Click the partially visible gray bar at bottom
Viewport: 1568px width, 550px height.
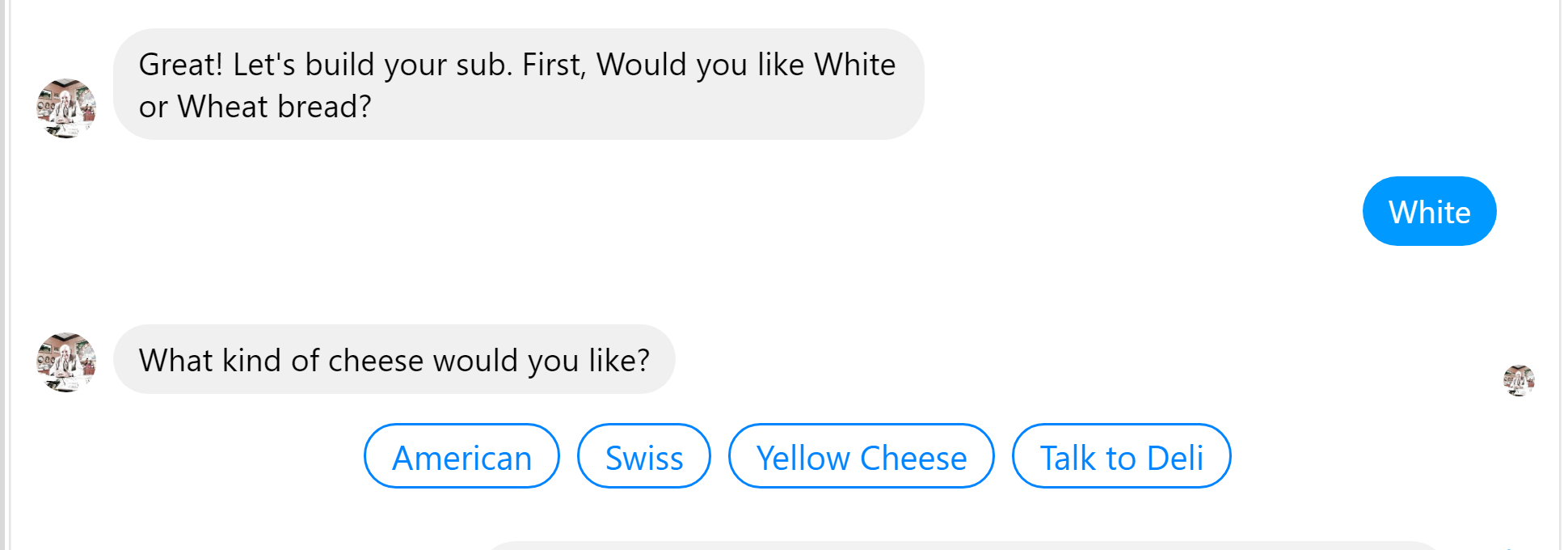[x=962, y=546]
